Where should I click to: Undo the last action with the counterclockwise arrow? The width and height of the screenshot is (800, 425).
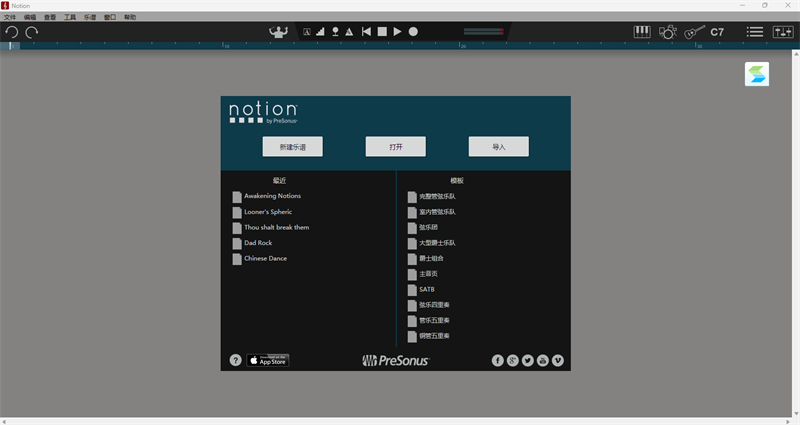tap(12, 32)
